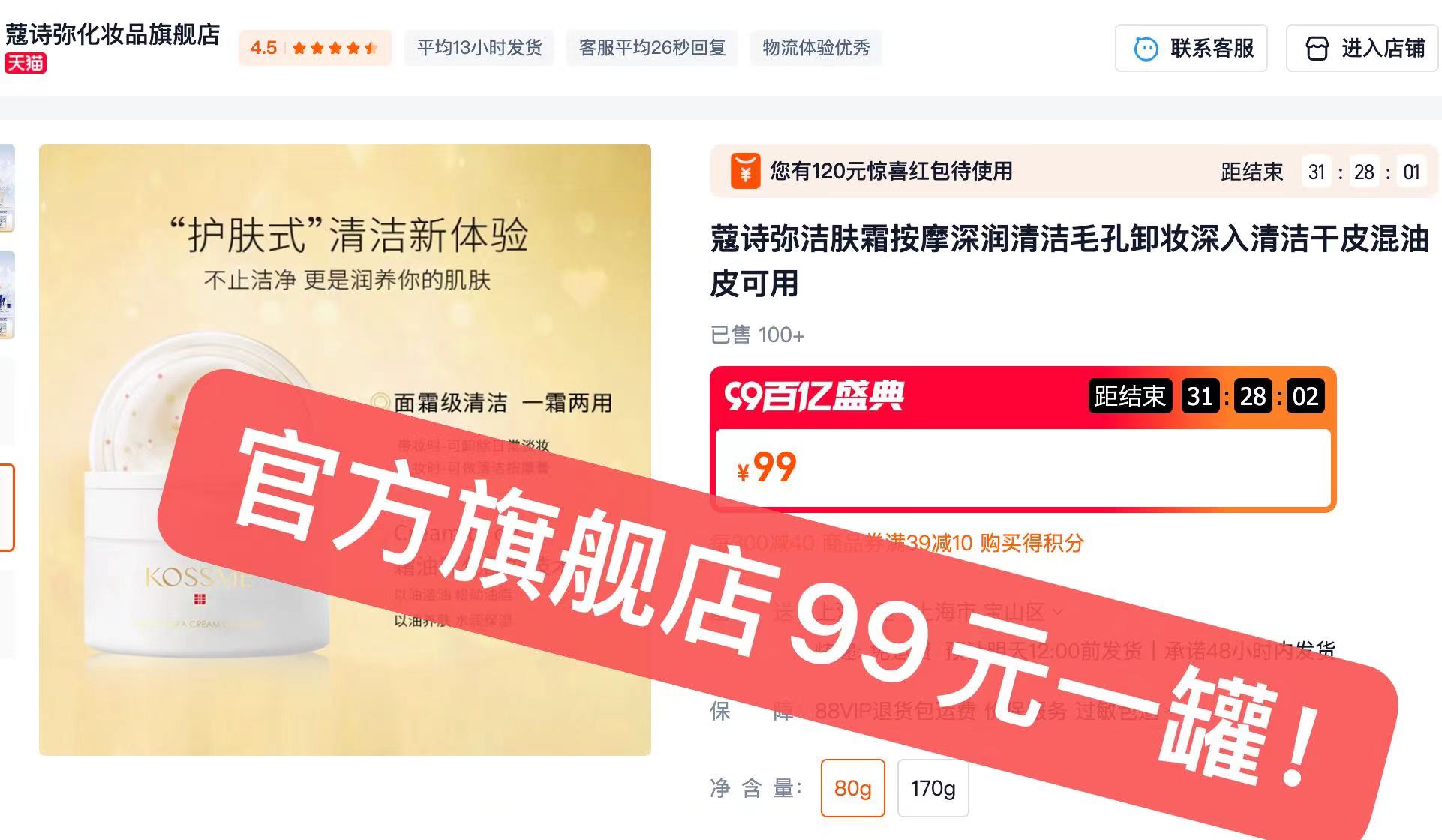Click 联系客服 button
Image resolution: width=1442 pixels, height=840 pixels.
coord(1191,49)
